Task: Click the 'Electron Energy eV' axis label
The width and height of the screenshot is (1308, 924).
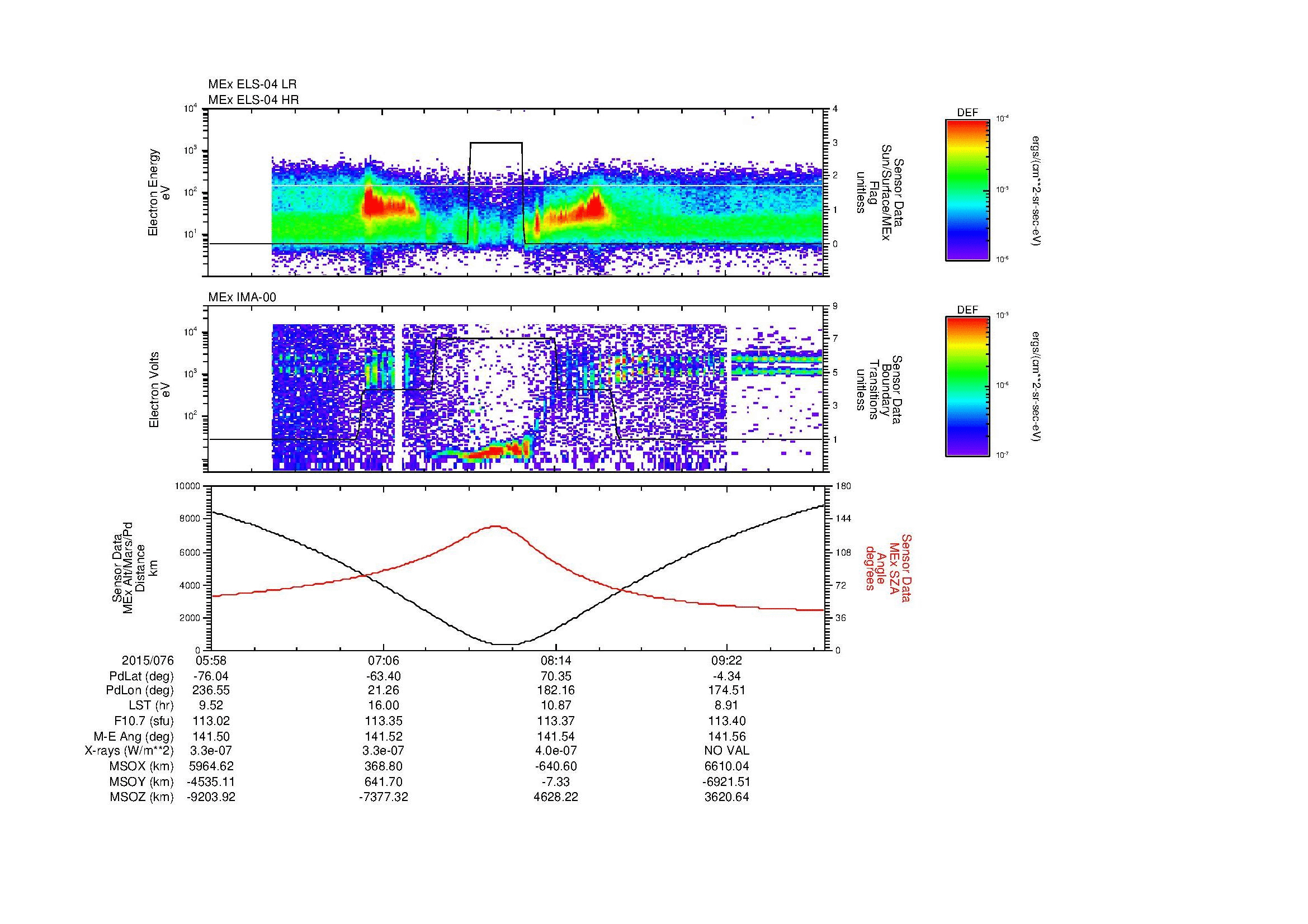Action: pos(159,193)
